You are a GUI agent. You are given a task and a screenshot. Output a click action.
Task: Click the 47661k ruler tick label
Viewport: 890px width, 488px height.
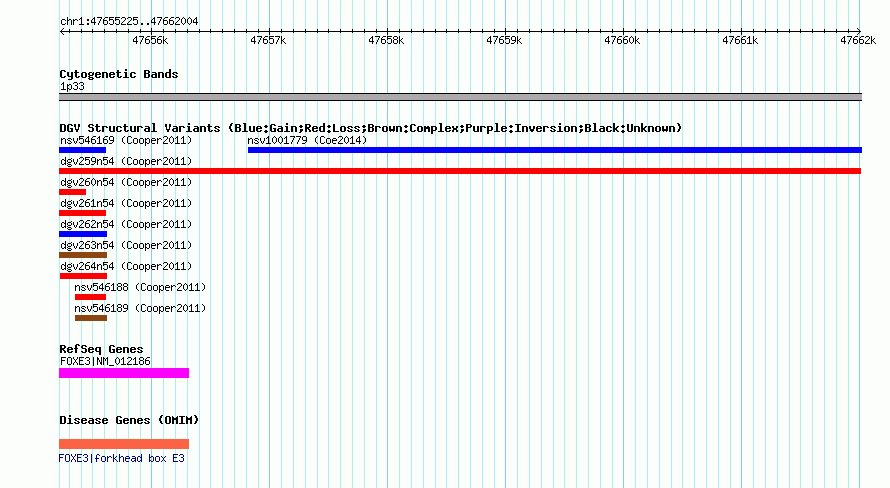pyautogui.click(x=740, y=40)
